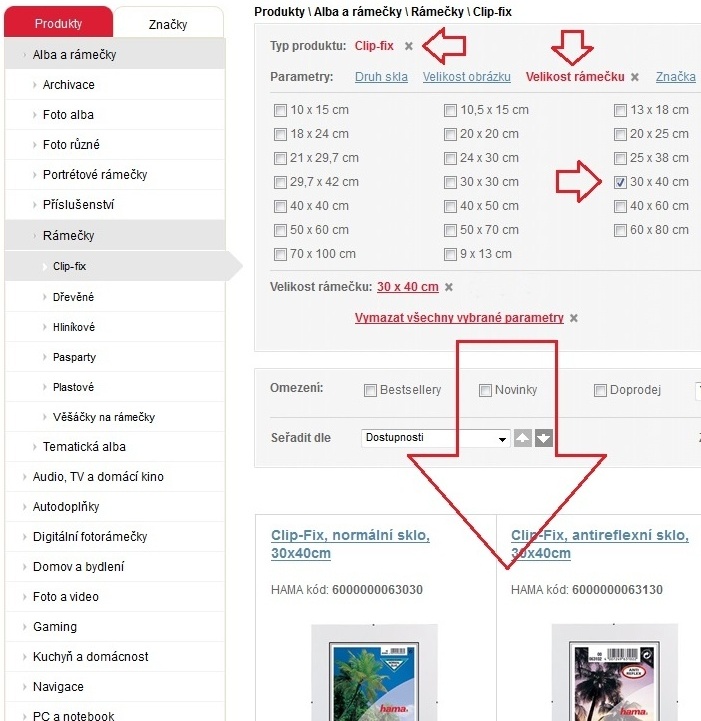Select the 9 x 13 cm checkbox
The height and width of the screenshot is (721, 701).
(450, 254)
